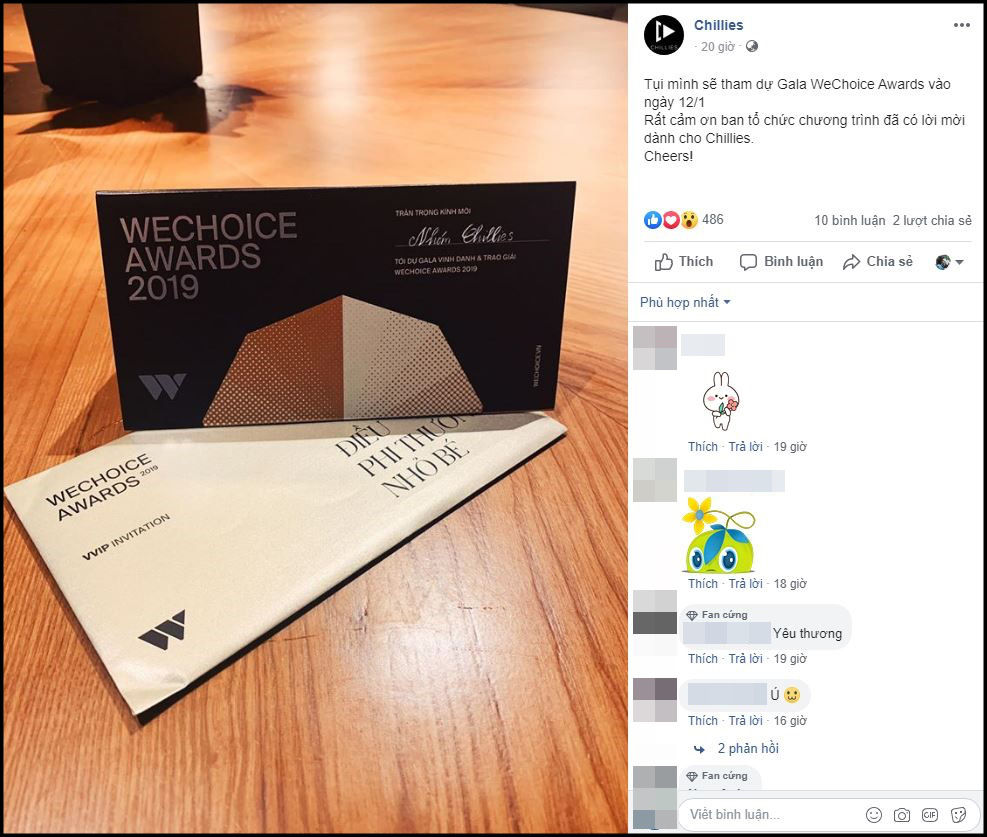The width and height of the screenshot is (987, 837).
Task: Attach a photo using the camera icon
Action: (901, 815)
